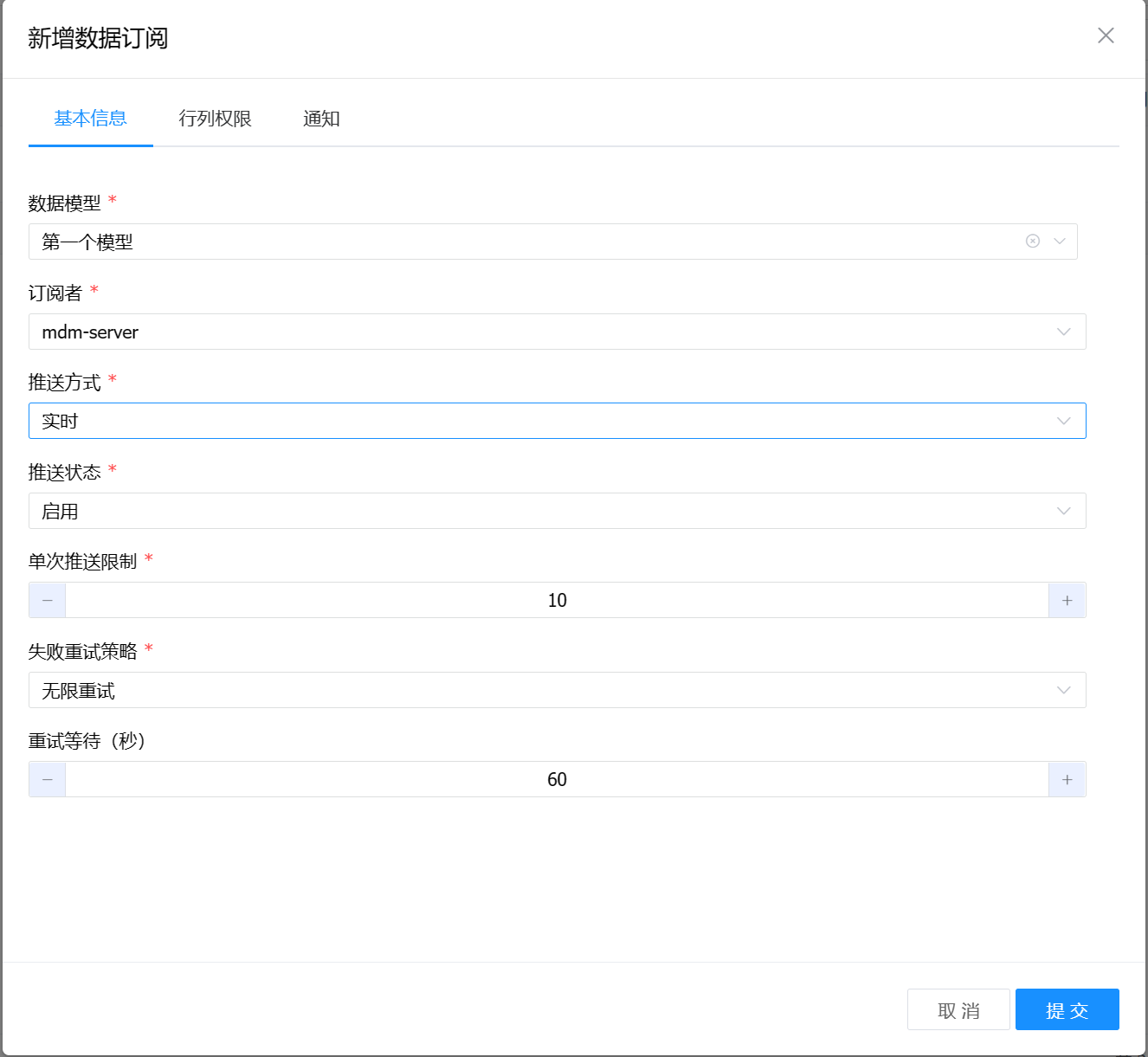Click the 推送状态 field label
The image size is (1148, 1057).
(65, 473)
